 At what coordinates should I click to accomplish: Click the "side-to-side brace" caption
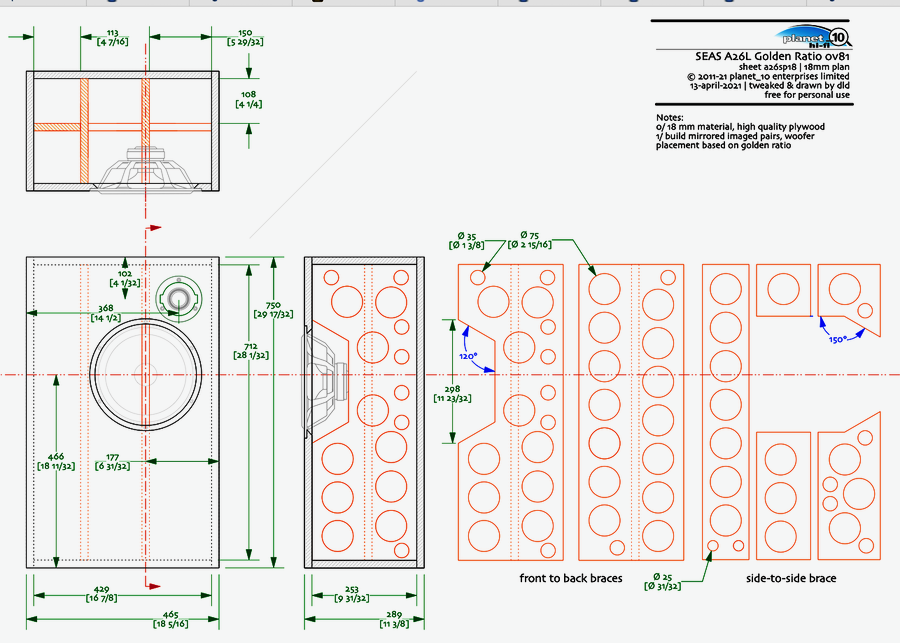pos(791,578)
